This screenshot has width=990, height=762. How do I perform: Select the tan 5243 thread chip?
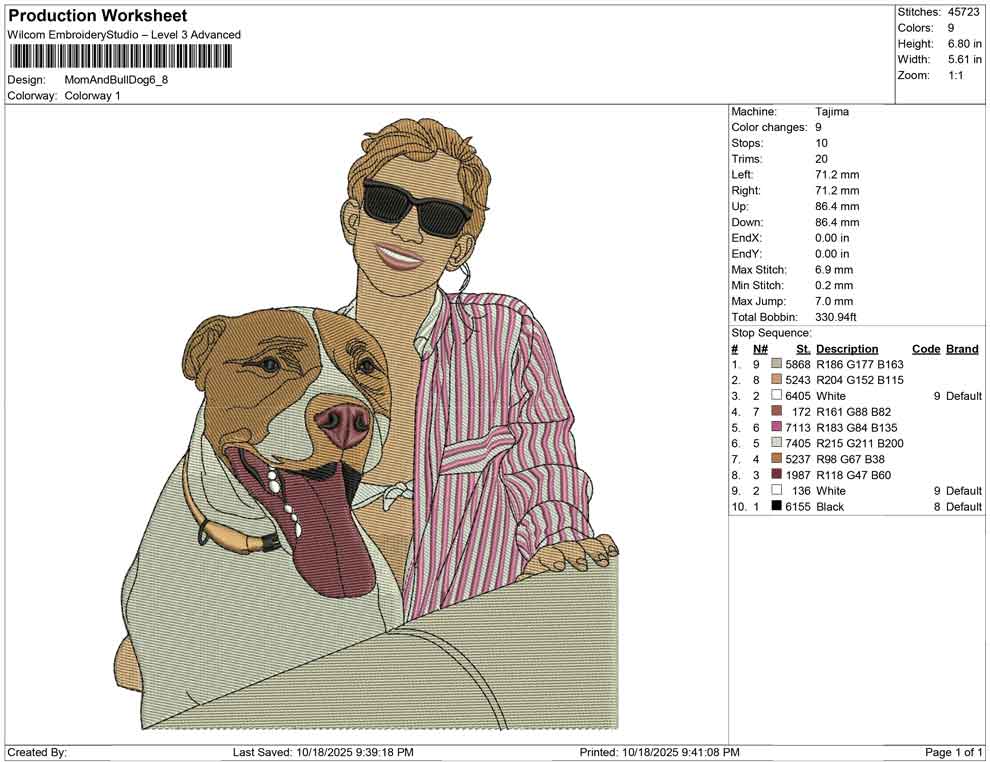775,380
